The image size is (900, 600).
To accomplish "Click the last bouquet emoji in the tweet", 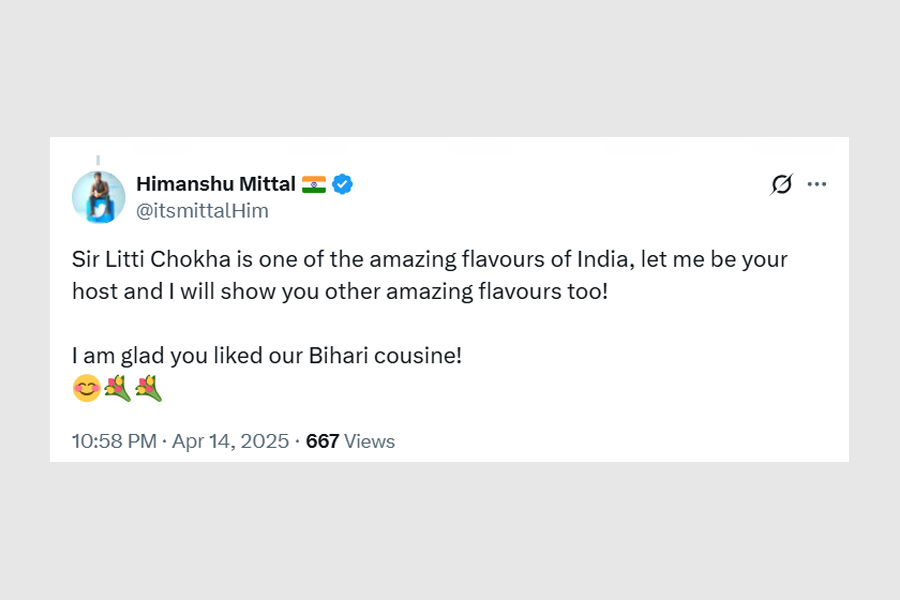I will (x=148, y=388).
